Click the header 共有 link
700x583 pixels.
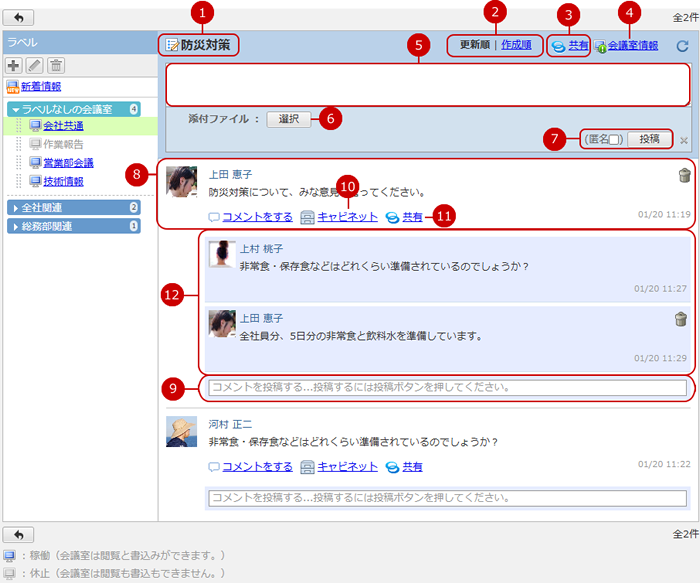pyautogui.click(x=578, y=46)
